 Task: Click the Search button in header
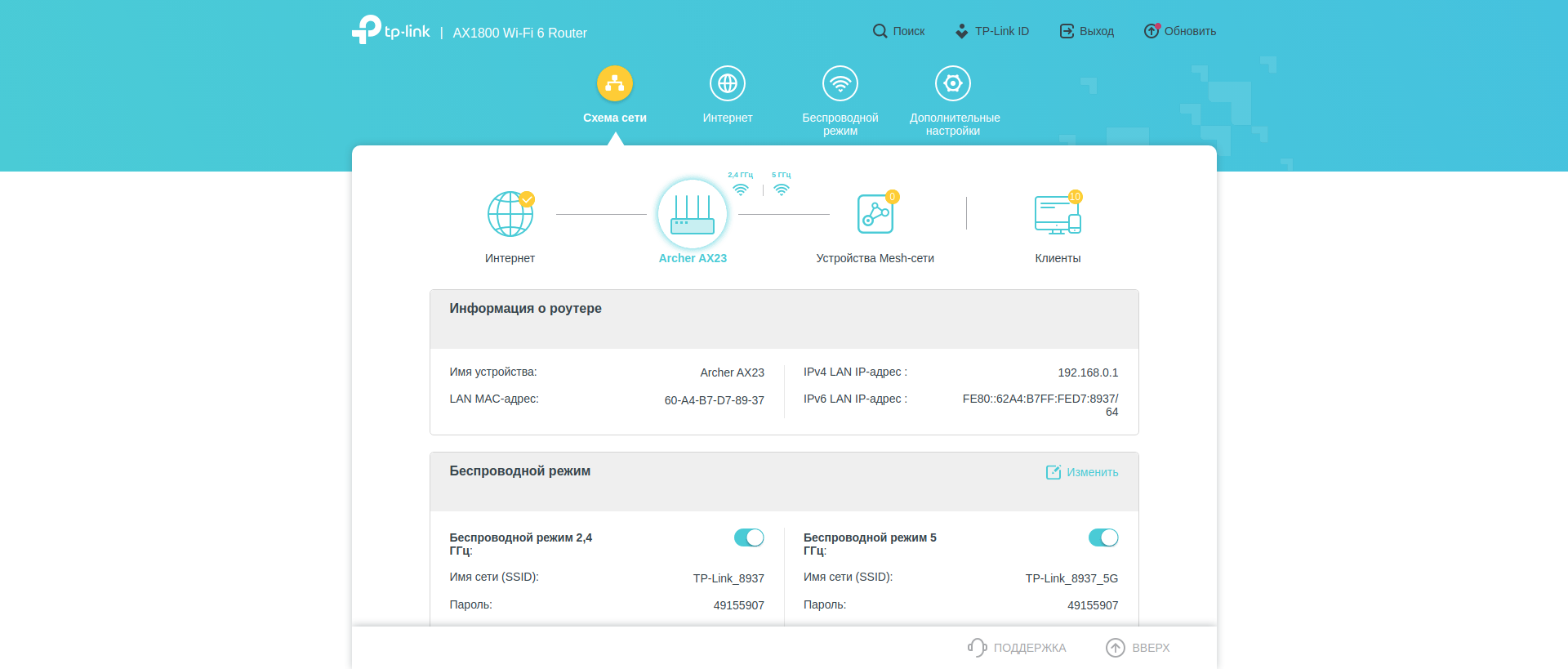click(898, 31)
